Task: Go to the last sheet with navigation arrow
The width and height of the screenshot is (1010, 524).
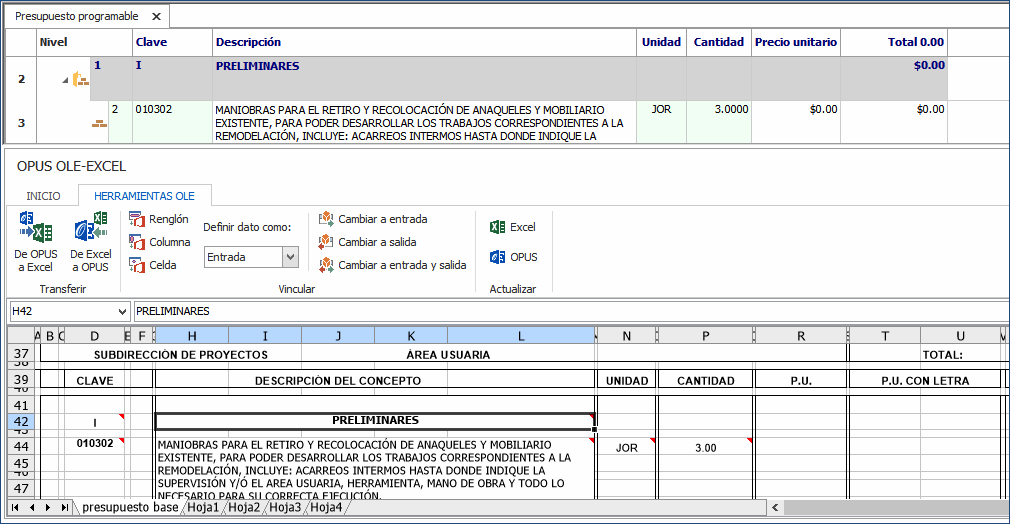Action: coord(64,508)
